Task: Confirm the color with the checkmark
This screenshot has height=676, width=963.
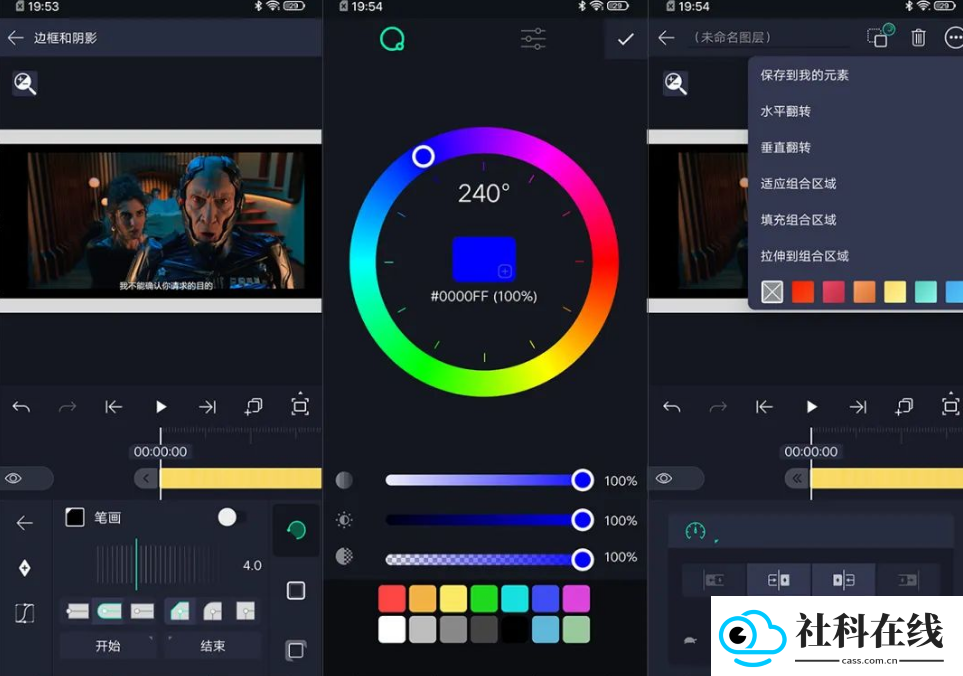Action: (626, 39)
